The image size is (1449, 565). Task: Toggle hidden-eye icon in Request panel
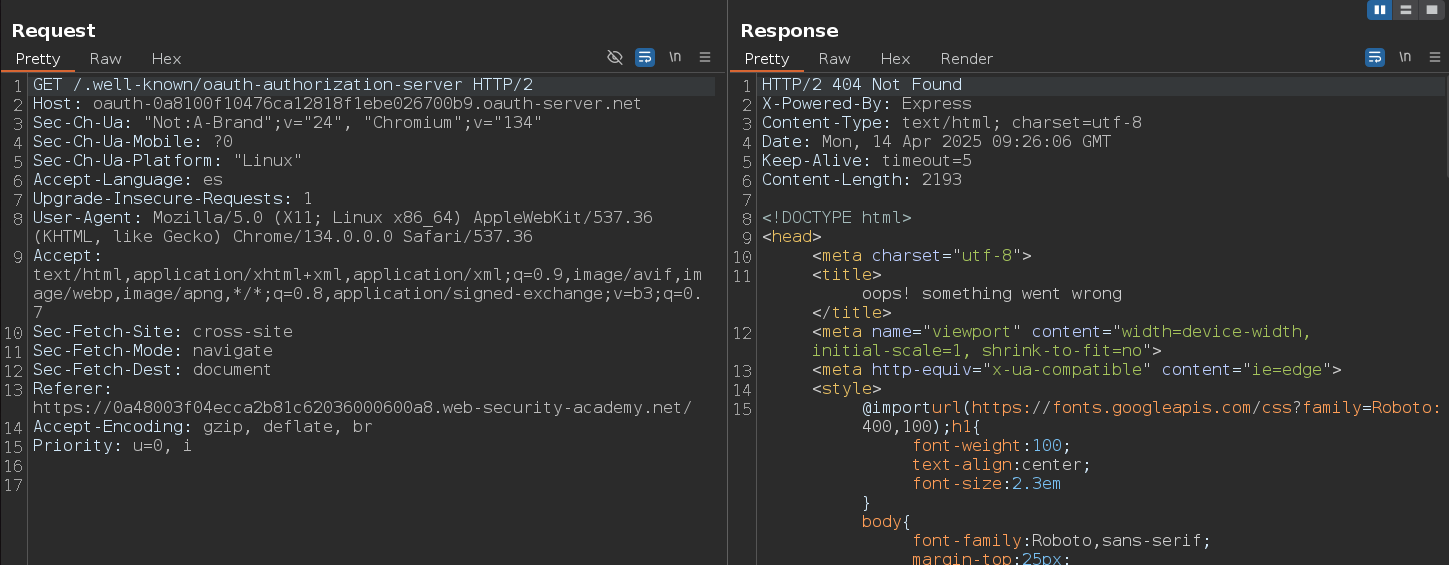[x=615, y=58]
